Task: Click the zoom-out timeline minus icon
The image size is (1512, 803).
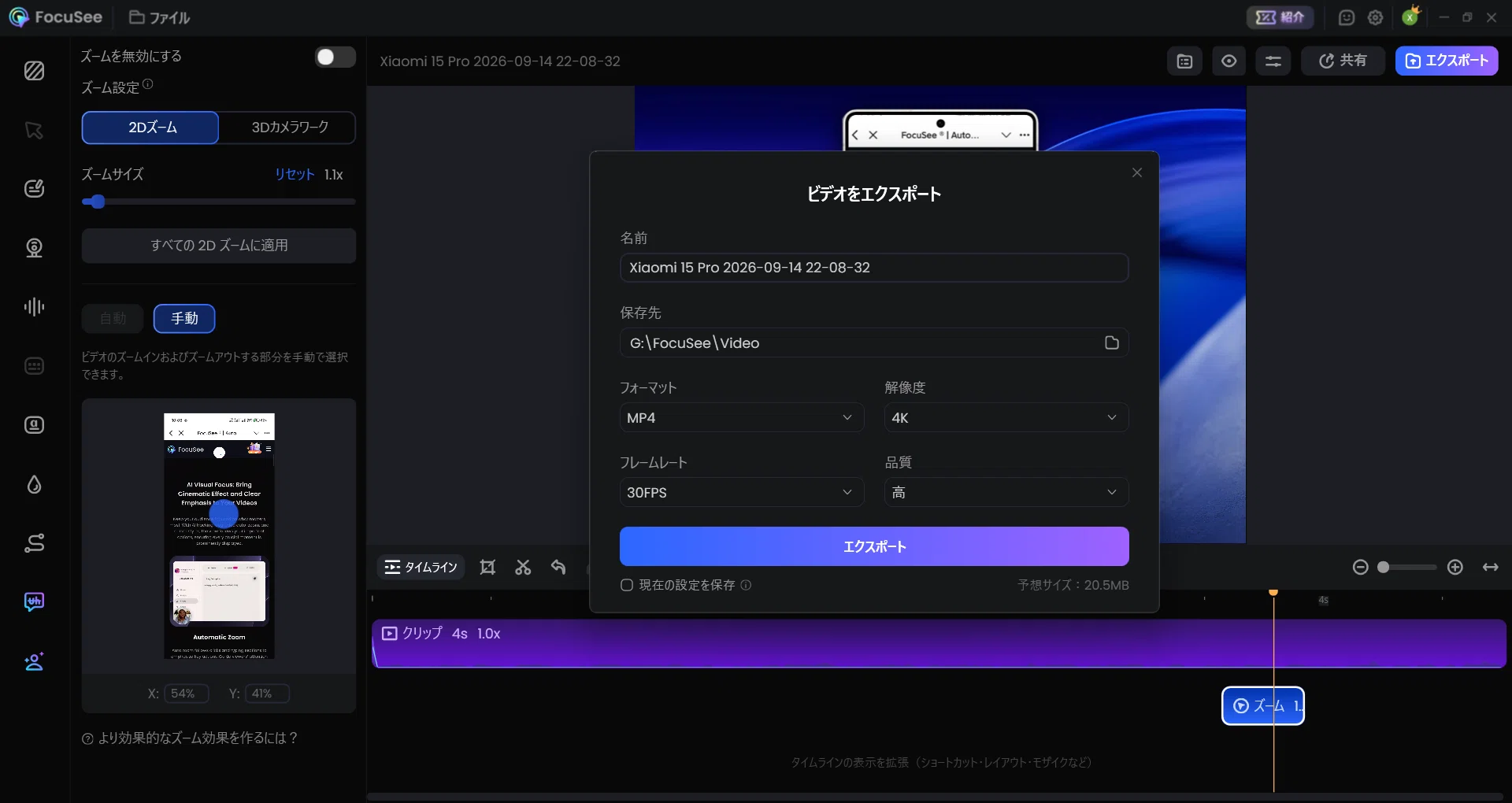Action: point(1360,567)
